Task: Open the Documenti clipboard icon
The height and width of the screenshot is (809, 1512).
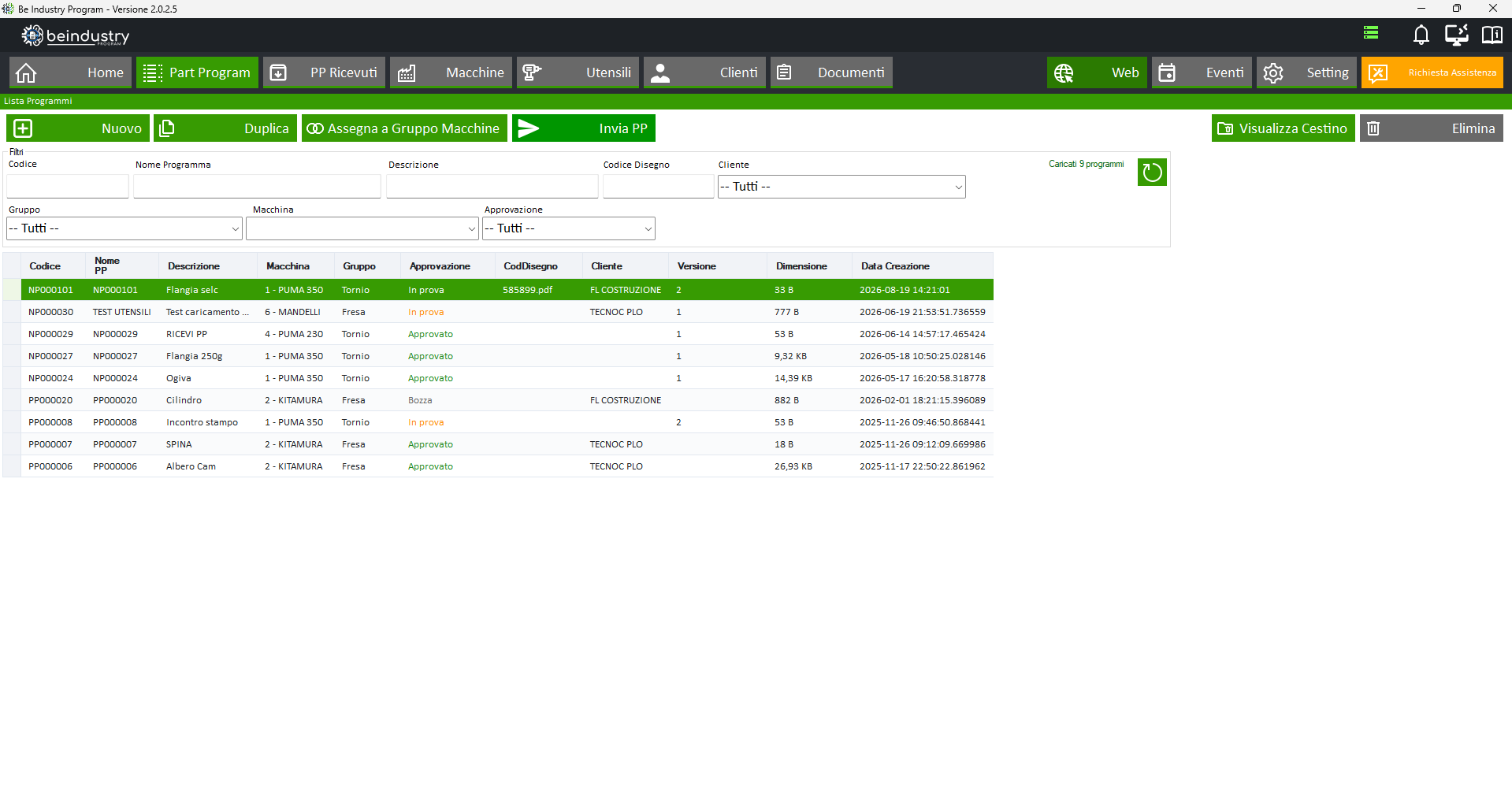Action: pos(784,73)
